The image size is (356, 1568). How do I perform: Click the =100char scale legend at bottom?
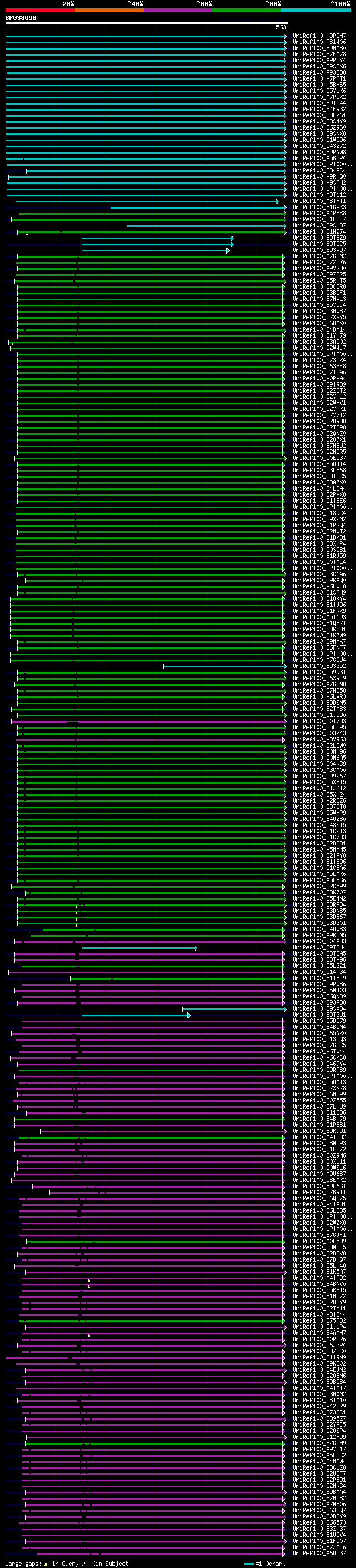[x=265, y=1564]
